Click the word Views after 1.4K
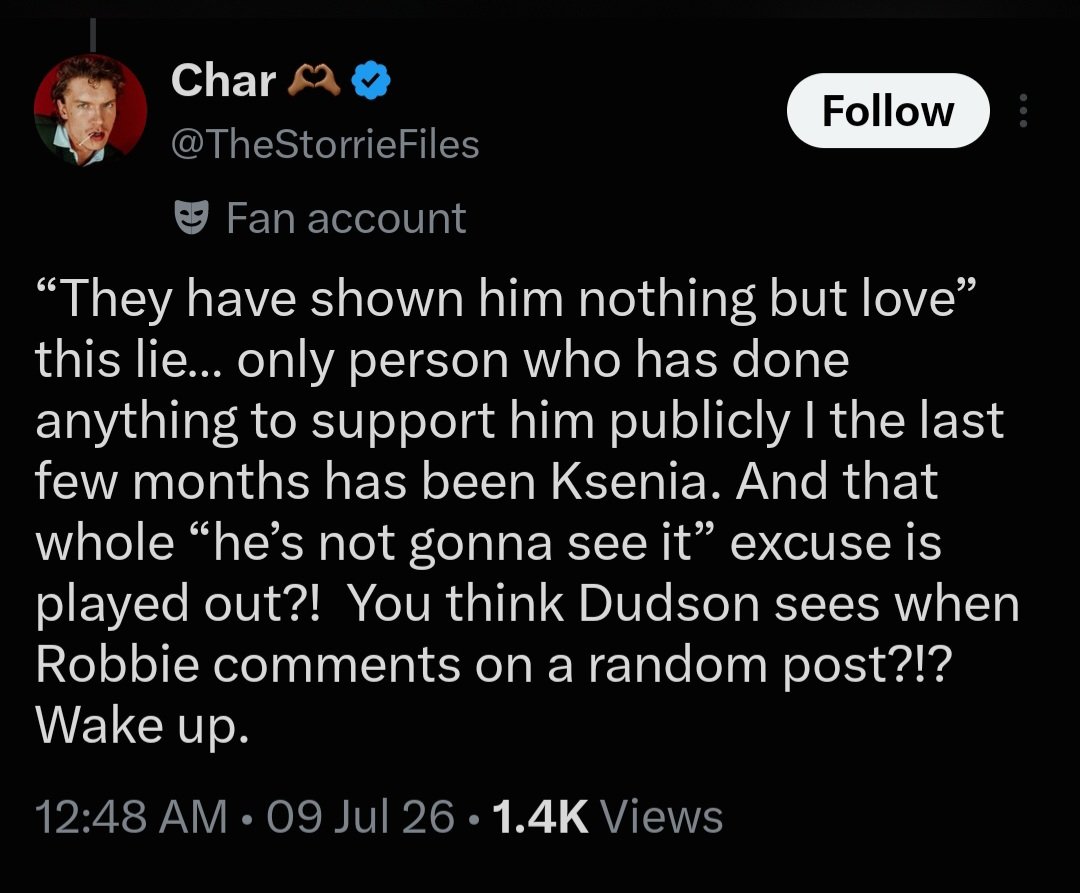 [x=662, y=817]
